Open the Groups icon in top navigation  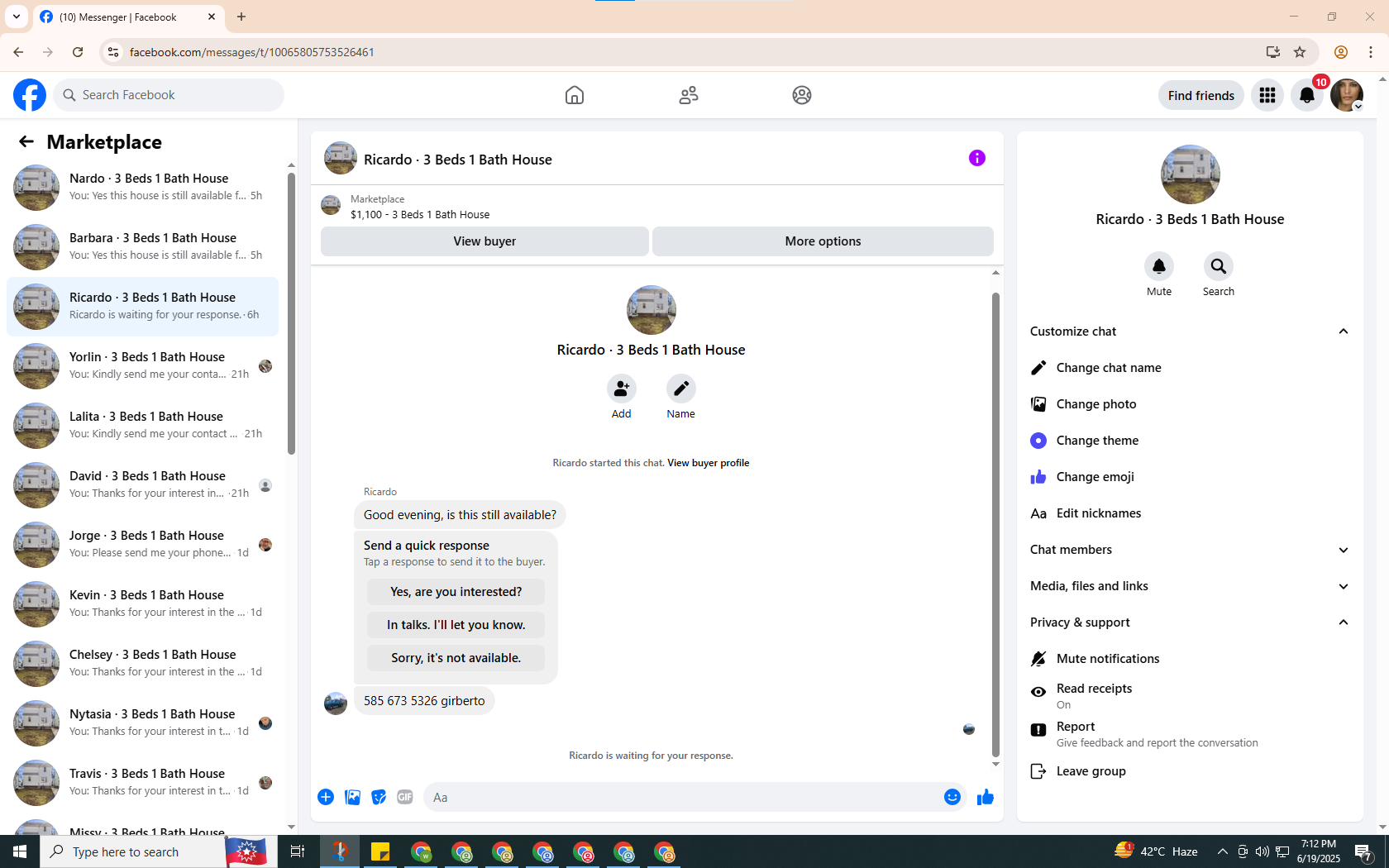point(802,95)
